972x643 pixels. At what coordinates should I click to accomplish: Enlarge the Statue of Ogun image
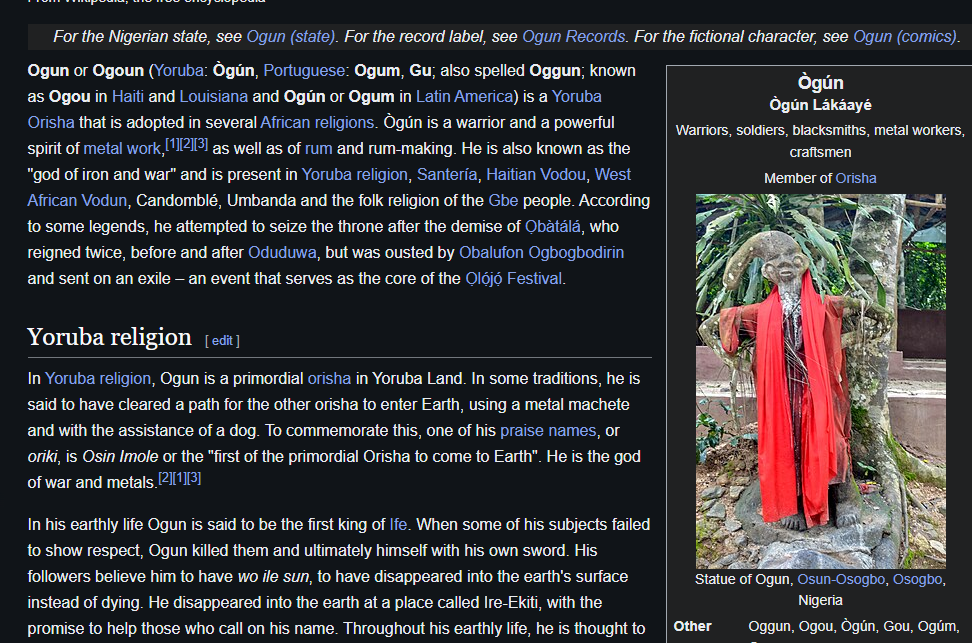(820, 380)
